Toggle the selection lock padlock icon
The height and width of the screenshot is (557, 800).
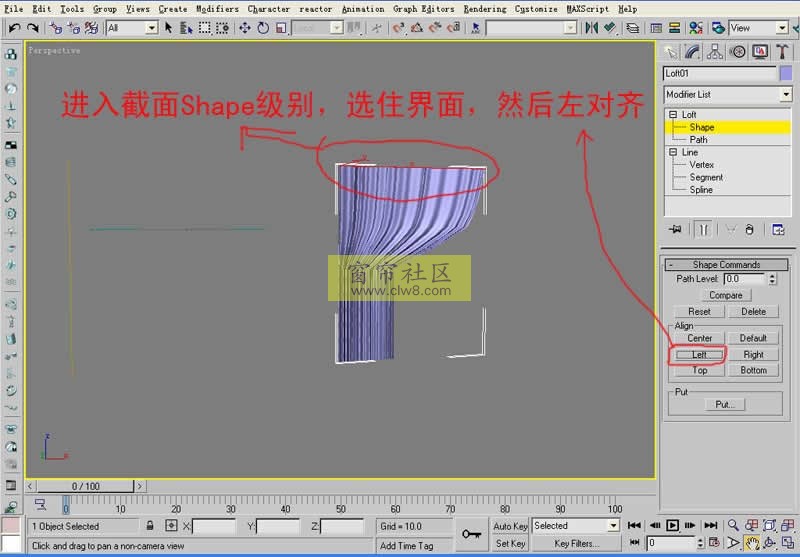(150, 525)
